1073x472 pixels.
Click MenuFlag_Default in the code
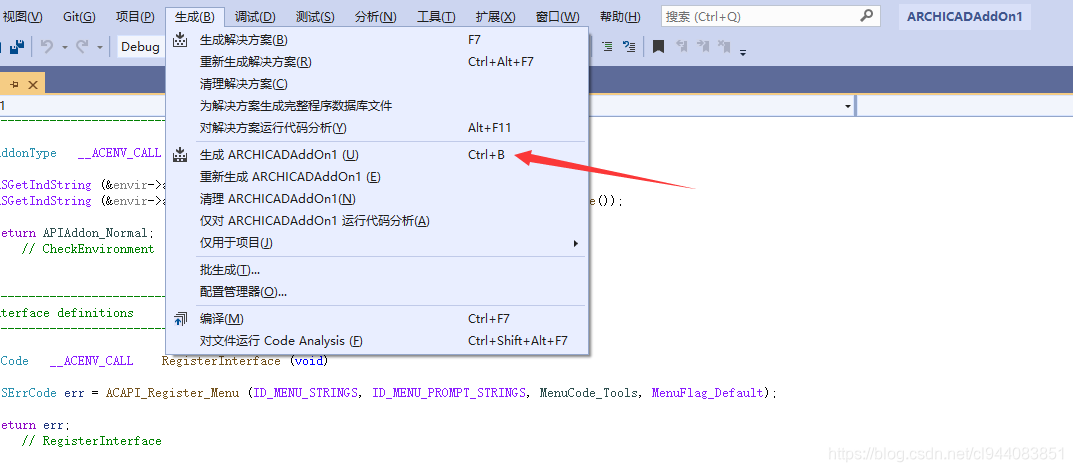pos(708,393)
